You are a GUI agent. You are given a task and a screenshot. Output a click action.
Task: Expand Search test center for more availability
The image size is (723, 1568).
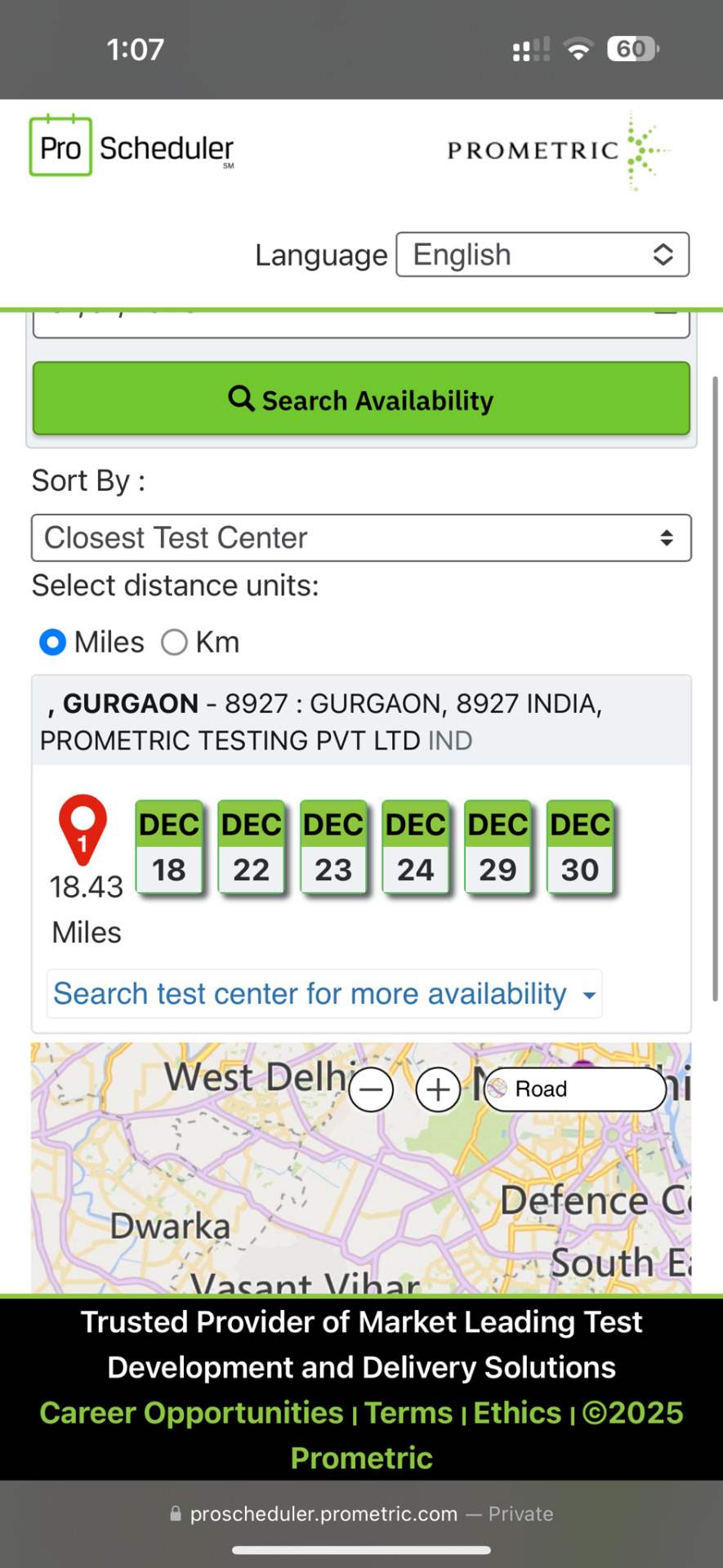tap(324, 994)
